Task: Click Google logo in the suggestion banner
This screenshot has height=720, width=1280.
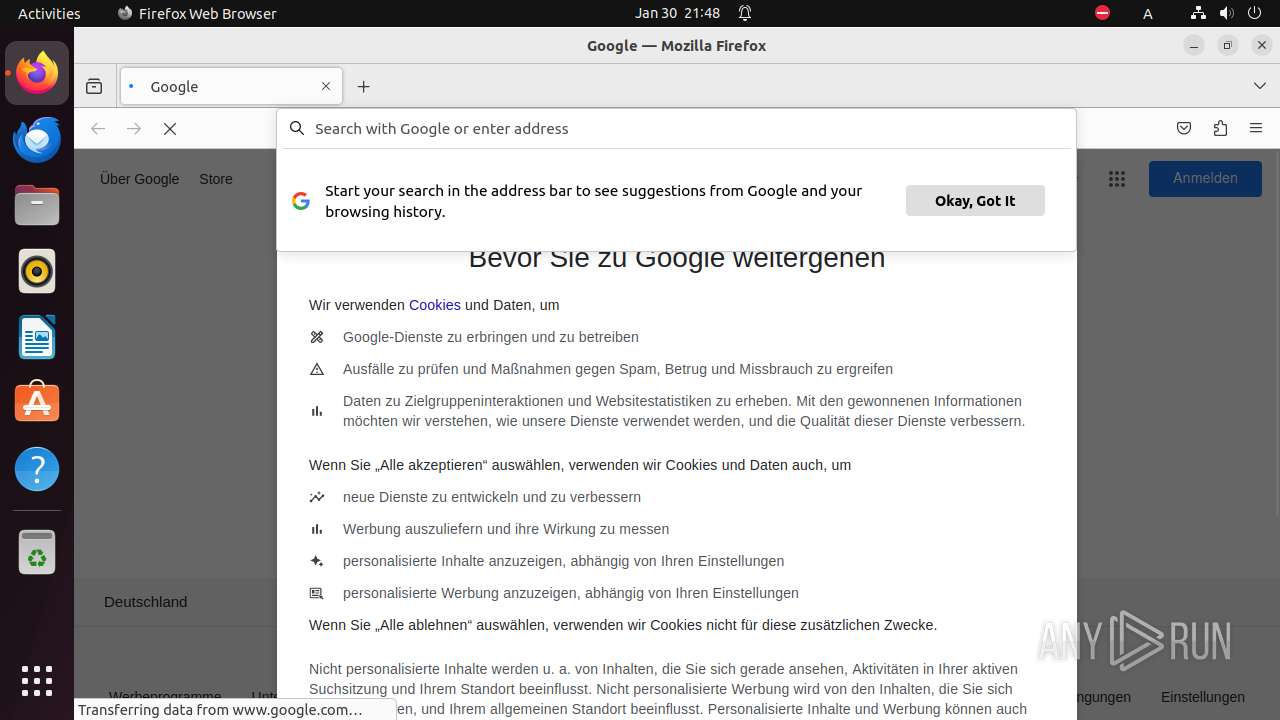Action: [300, 201]
